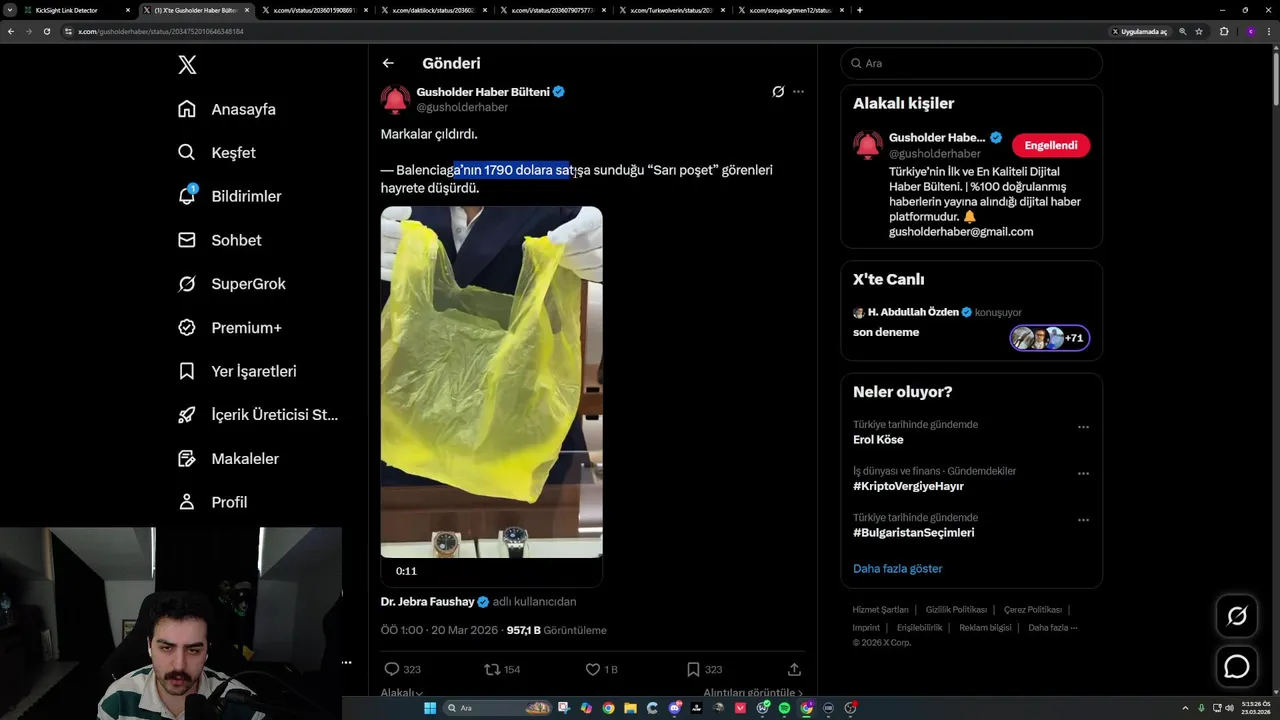Click the browser address bar URL
Image resolution: width=1280 pixels, height=720 pixels.
(x=161, y=31)
